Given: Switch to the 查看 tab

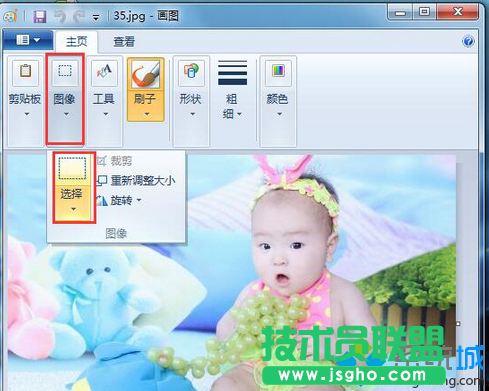Looking at the screenshot, I should click(124, 42).
